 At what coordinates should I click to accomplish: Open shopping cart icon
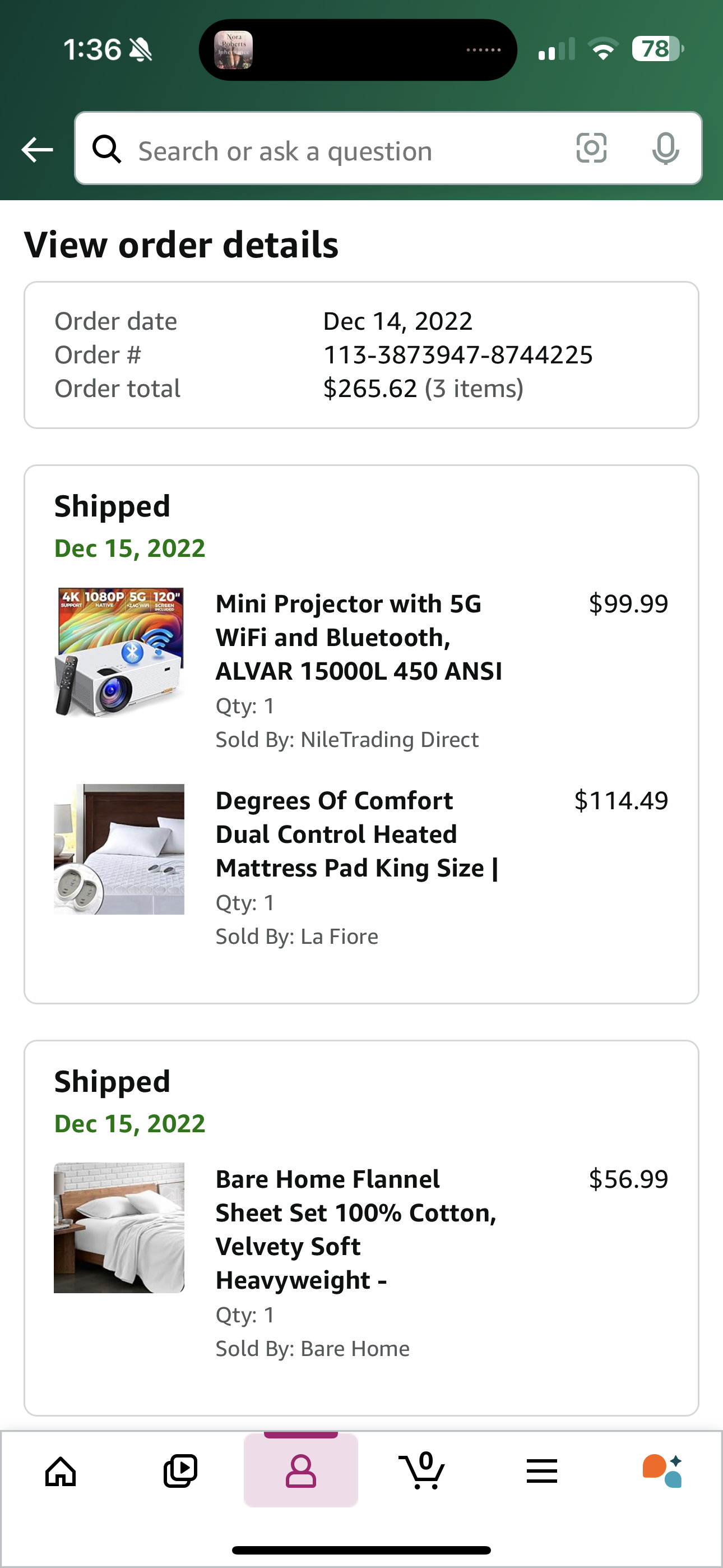(x=421, y=1470)
